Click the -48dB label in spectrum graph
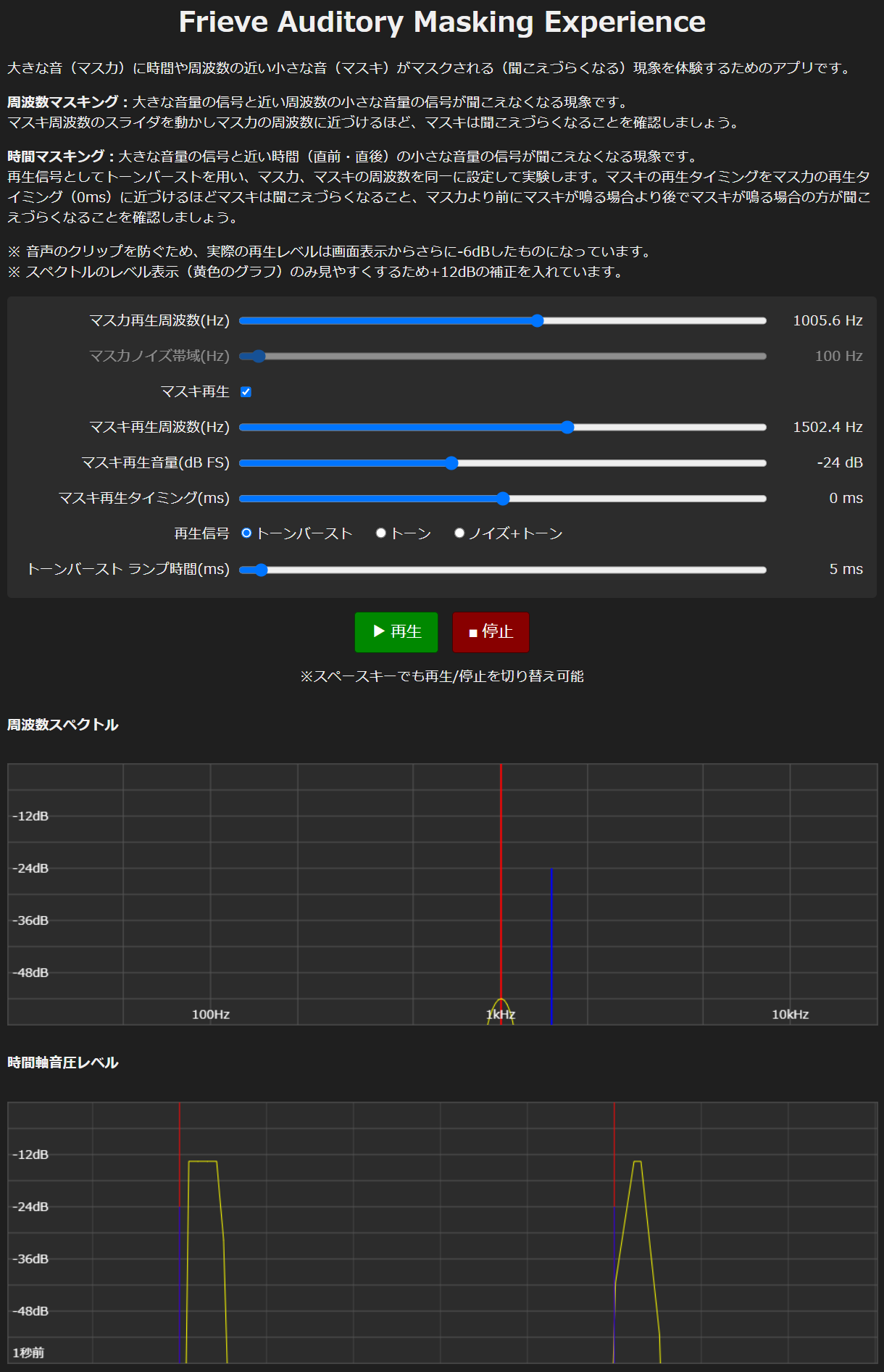This screenshot has height=1372, width=884. (x=30, y=973)
